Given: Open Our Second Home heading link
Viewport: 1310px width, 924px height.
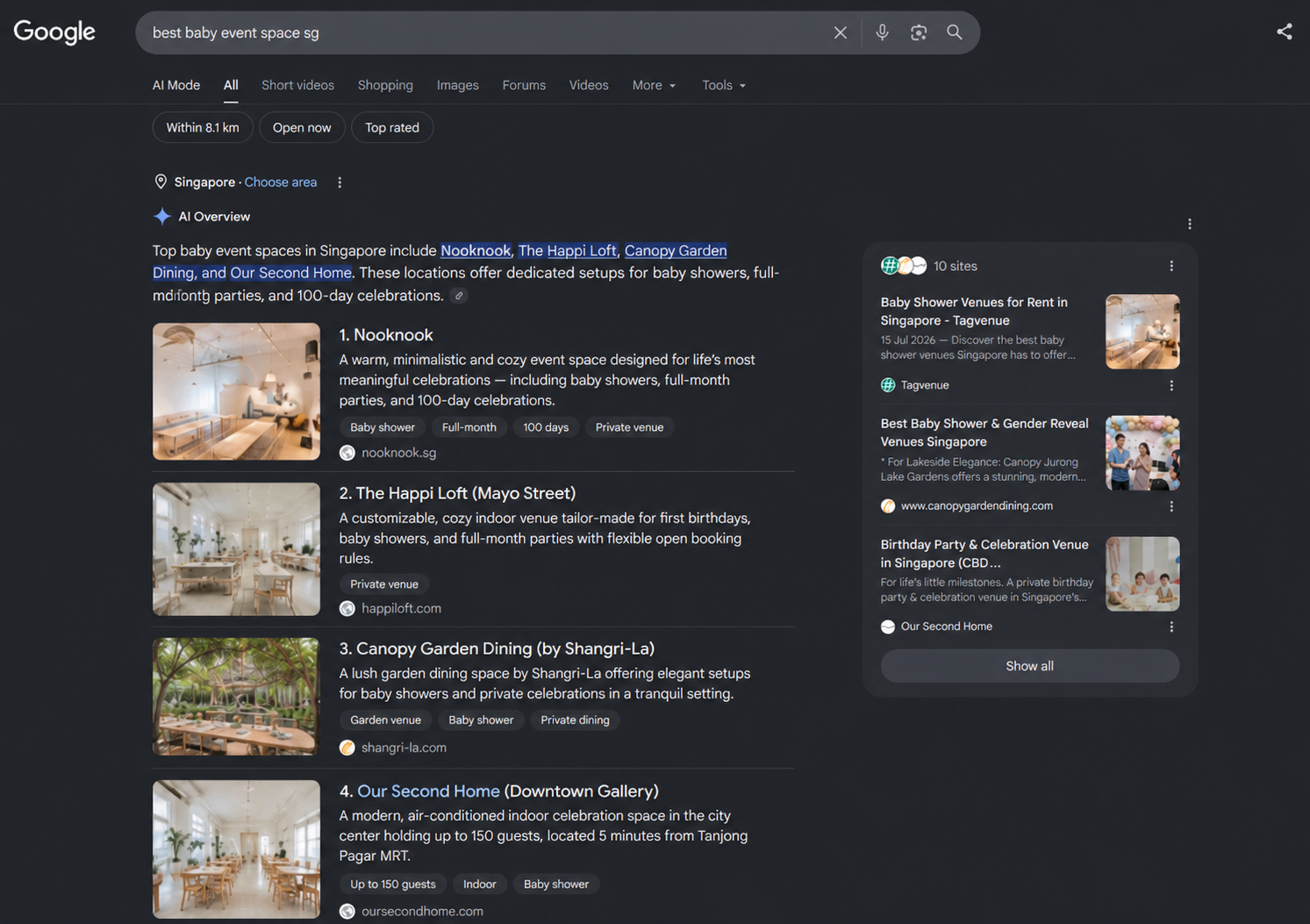Looking at the screenshot, I should point(428,791).
